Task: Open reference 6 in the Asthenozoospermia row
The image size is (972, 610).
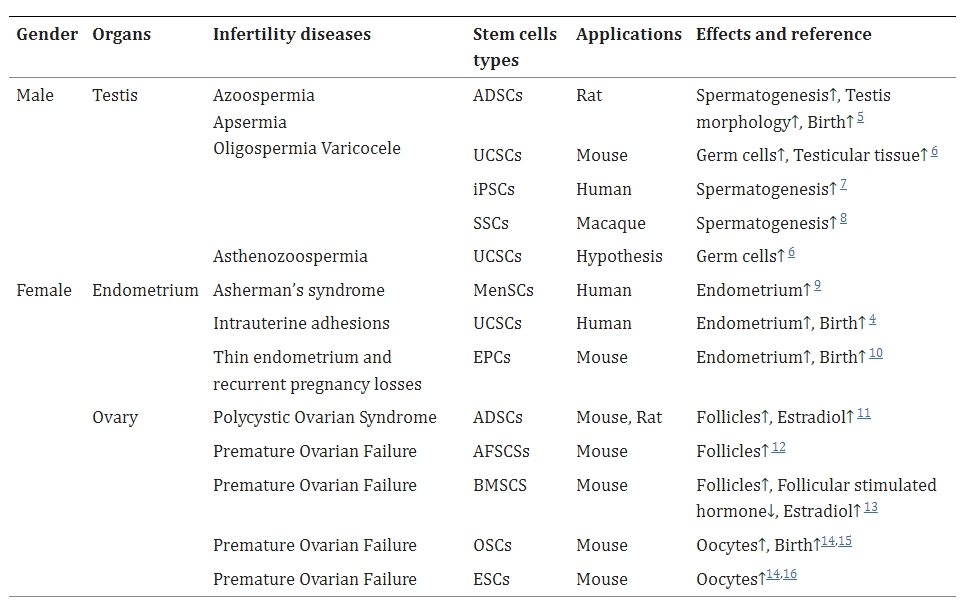Action: 791,252
